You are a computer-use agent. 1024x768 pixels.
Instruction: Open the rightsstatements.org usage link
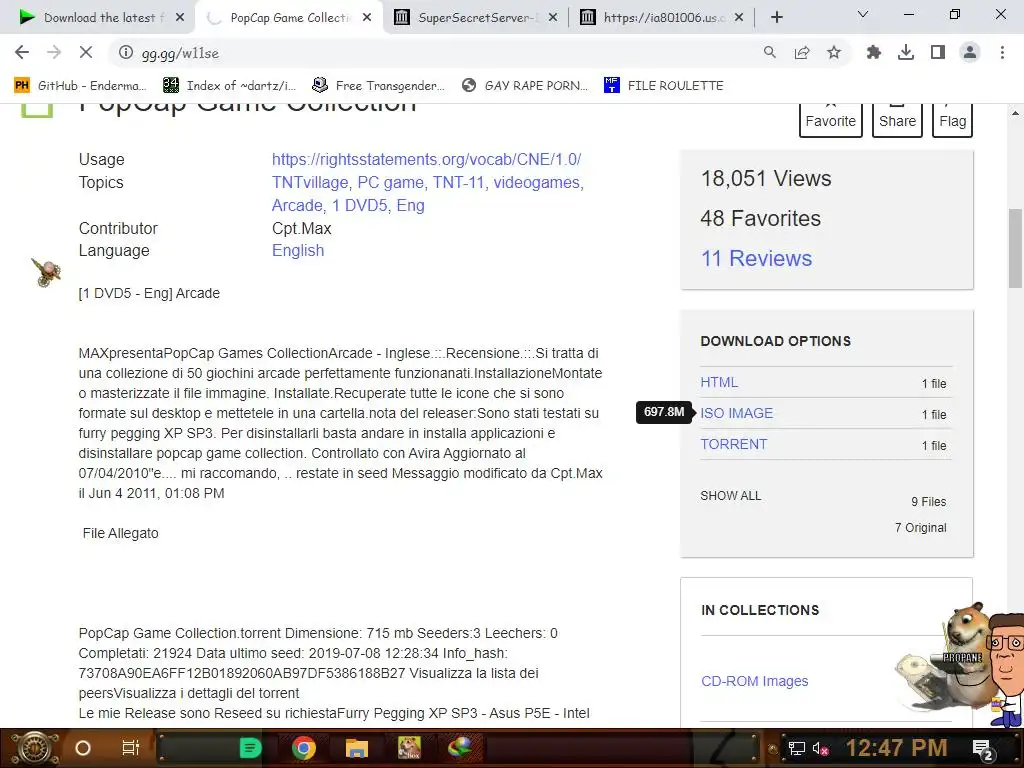click(426, 159)
